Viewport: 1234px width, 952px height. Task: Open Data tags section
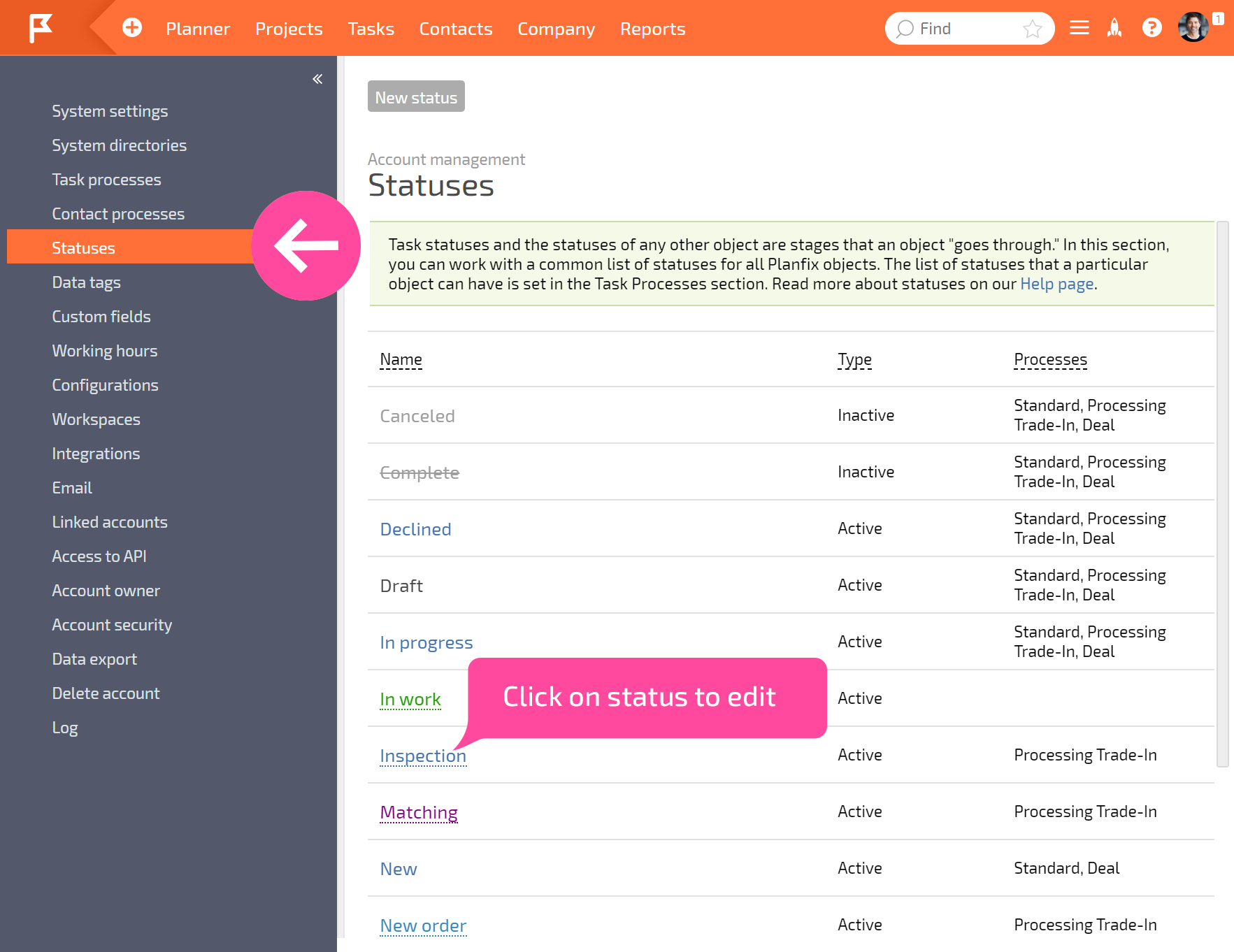(x=86, y=282)
